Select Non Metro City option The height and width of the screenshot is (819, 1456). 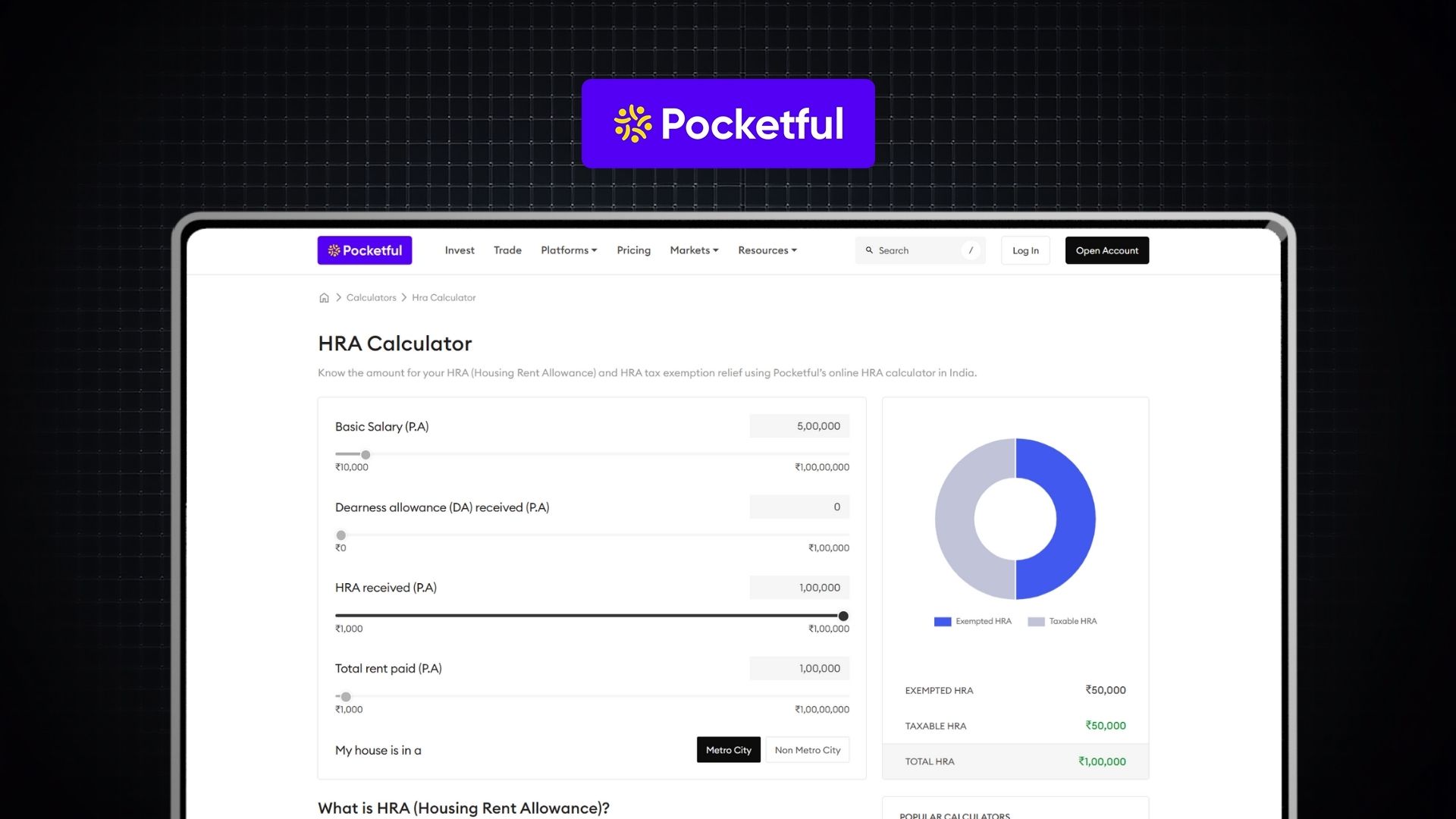coord(807,750)
